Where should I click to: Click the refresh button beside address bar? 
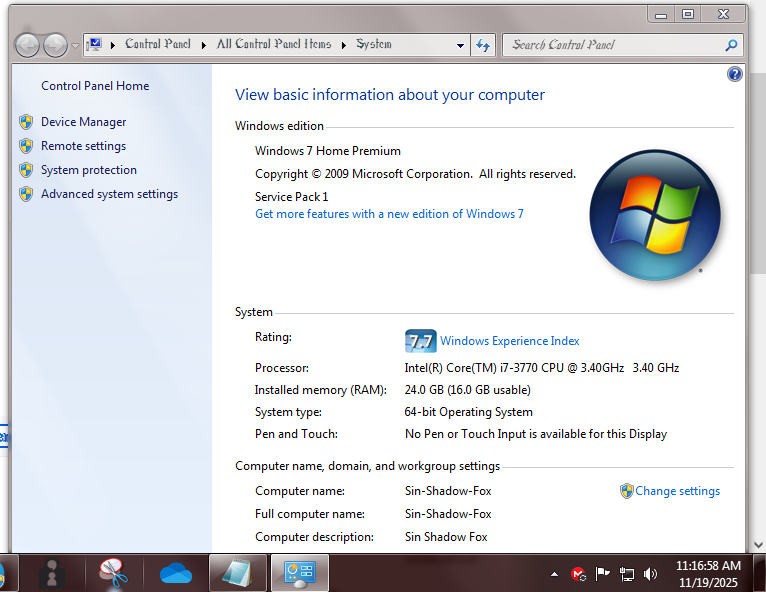coord(483,45)
